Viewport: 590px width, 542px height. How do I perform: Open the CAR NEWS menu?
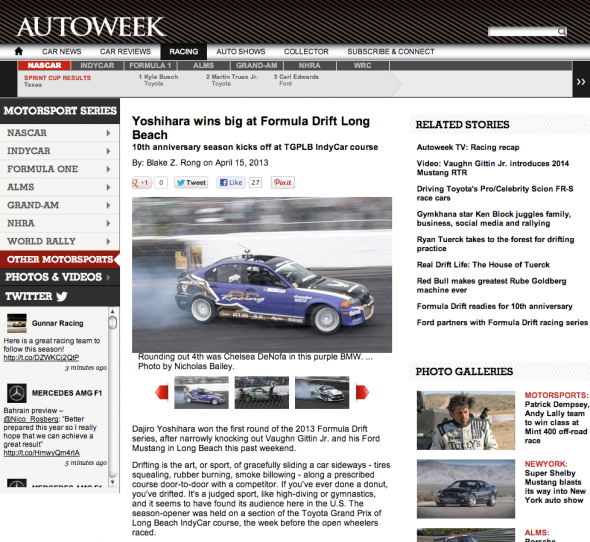tap(62, 52)
